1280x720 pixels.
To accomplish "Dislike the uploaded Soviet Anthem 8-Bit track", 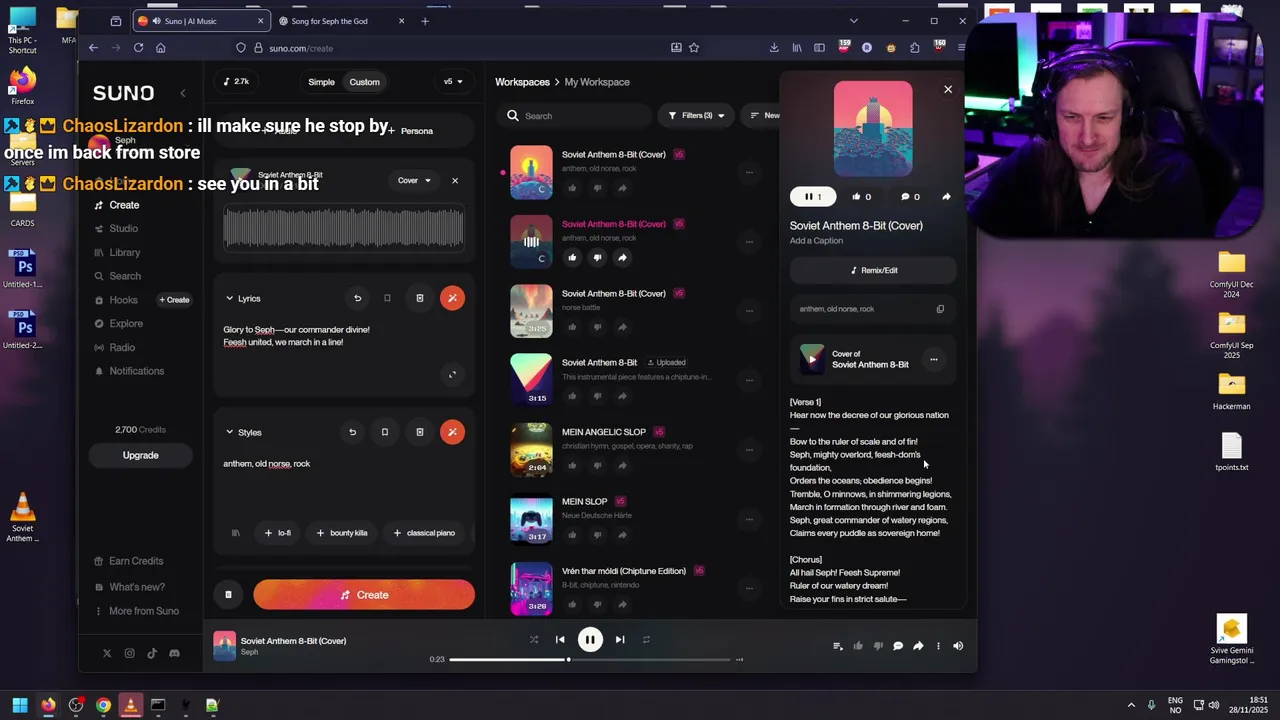I will coord(597,396).
